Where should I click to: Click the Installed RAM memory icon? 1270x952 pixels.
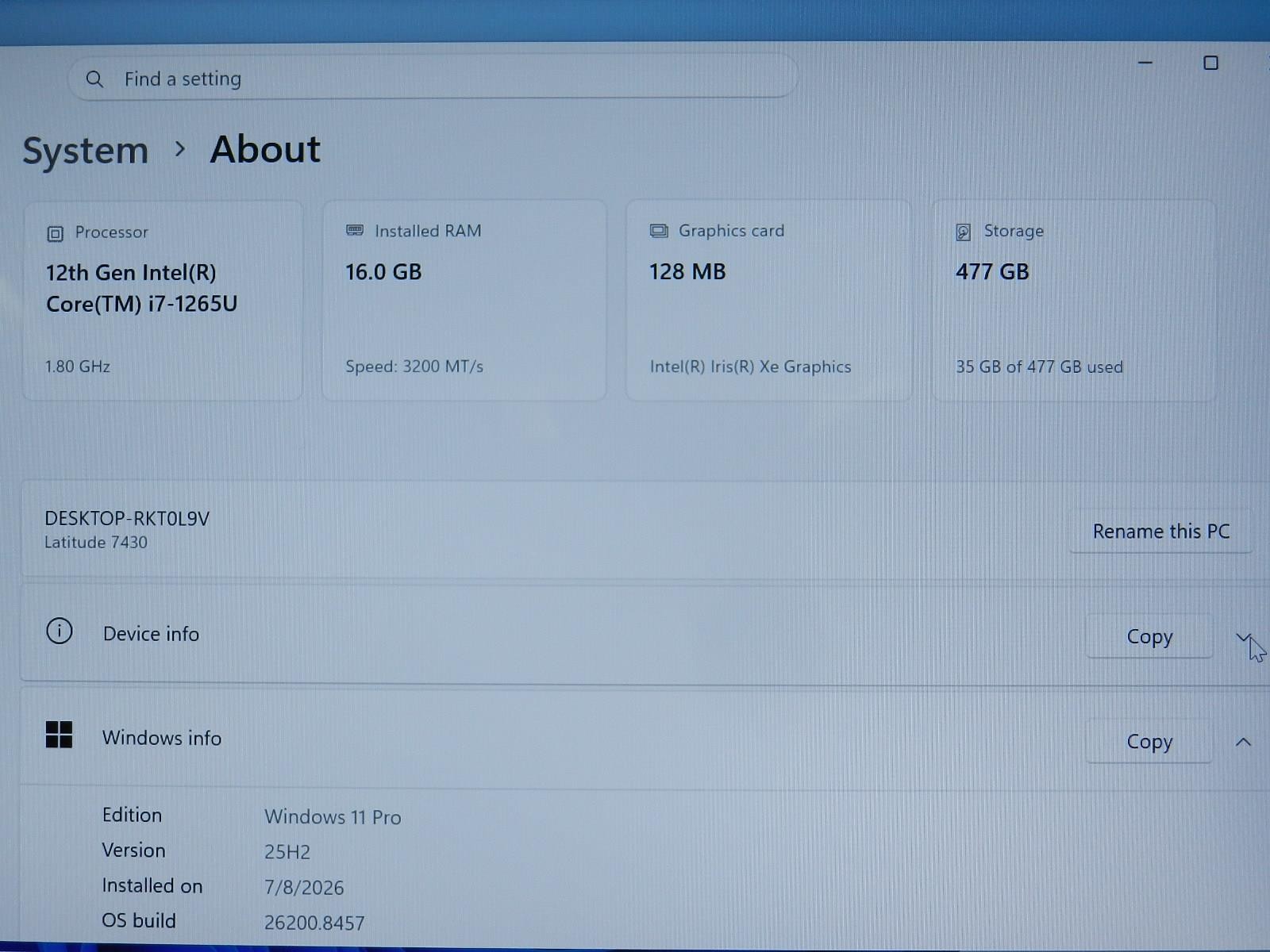355,231
